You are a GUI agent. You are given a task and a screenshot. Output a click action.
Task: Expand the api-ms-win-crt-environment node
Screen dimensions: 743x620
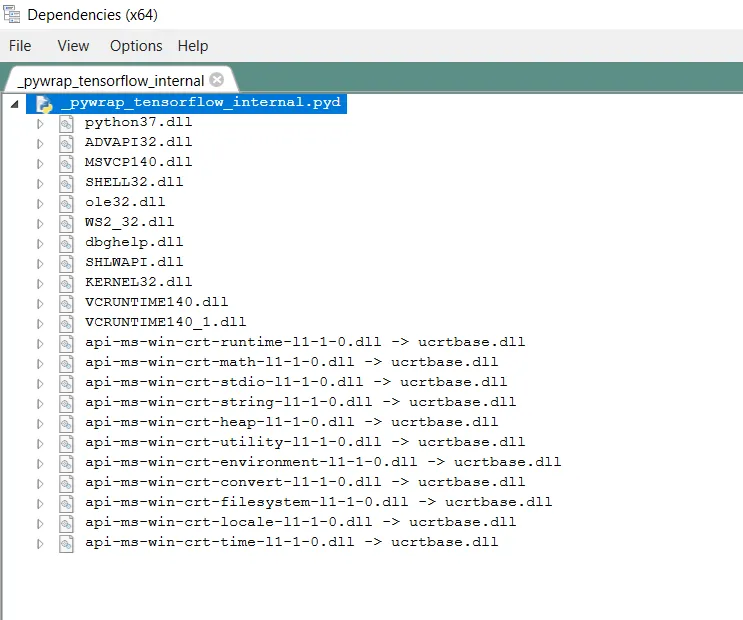tap(40, 464)
